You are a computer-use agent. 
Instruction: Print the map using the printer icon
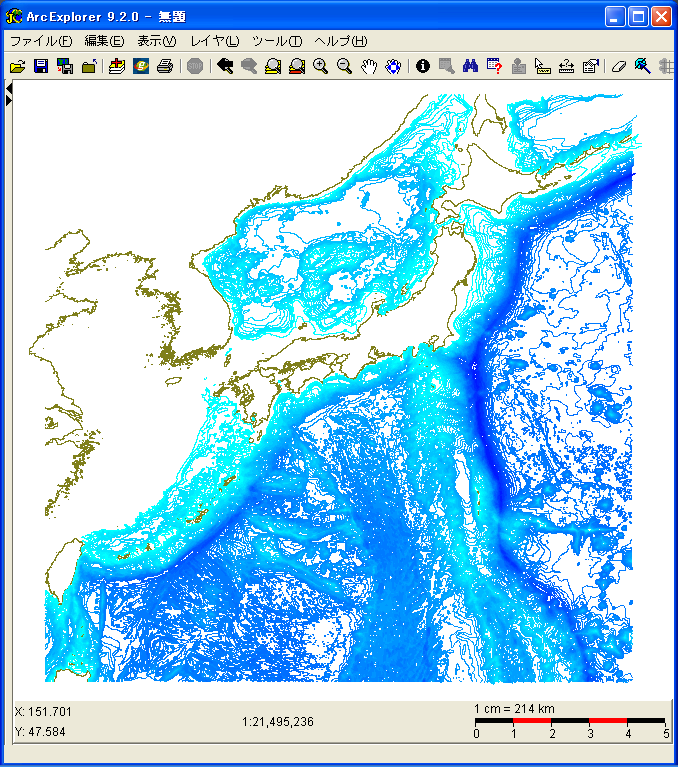(x=165, y=67)
